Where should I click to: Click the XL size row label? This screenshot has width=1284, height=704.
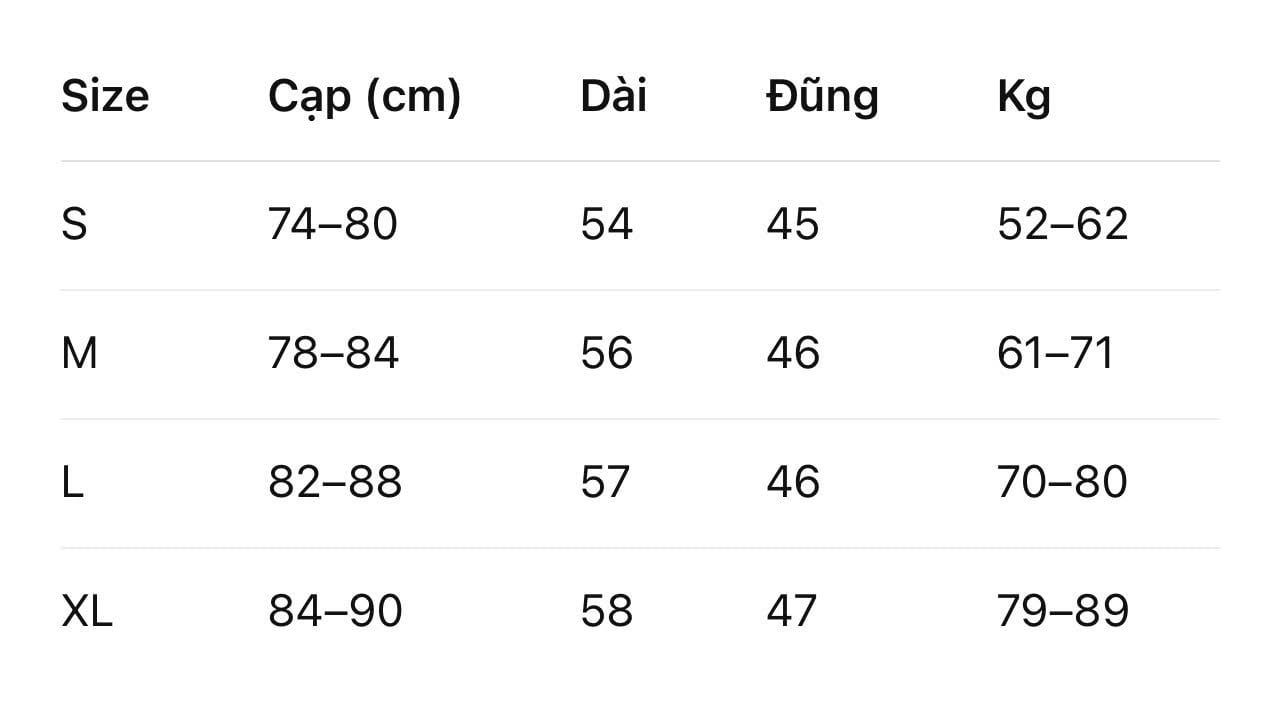point(87,611)
